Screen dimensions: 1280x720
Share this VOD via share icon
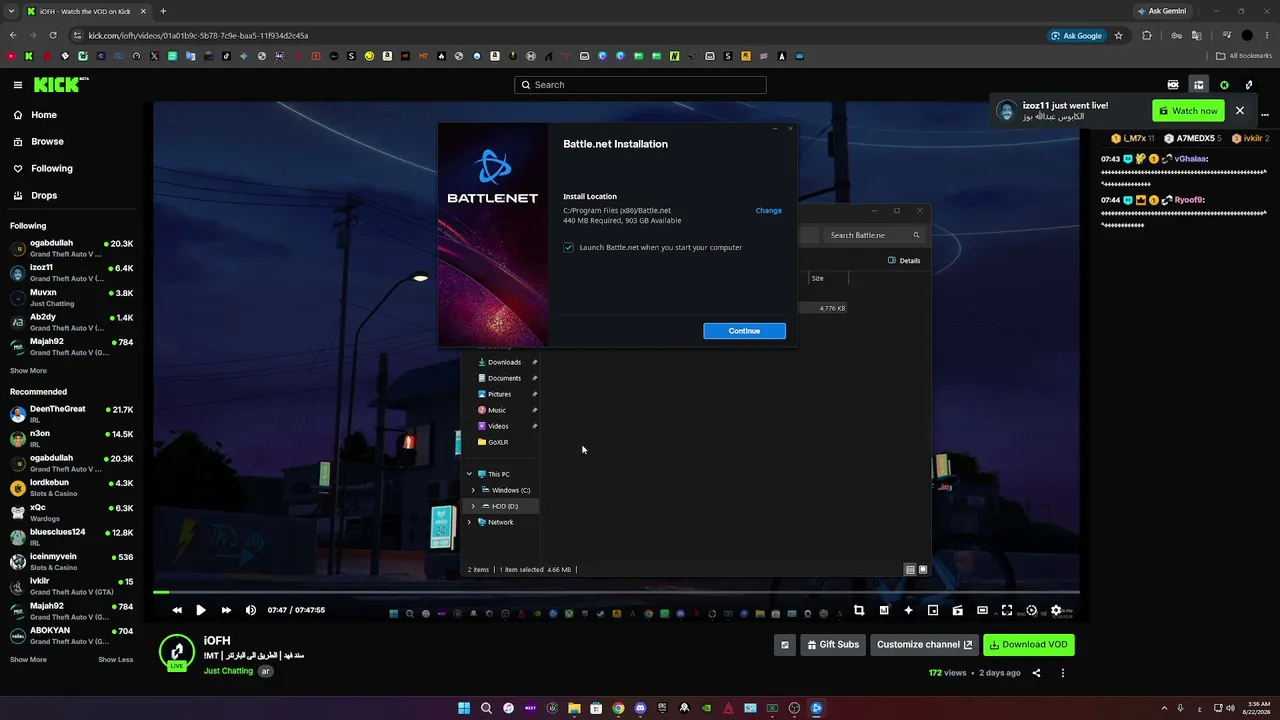pyautogui.click(x=1036, y=673)
